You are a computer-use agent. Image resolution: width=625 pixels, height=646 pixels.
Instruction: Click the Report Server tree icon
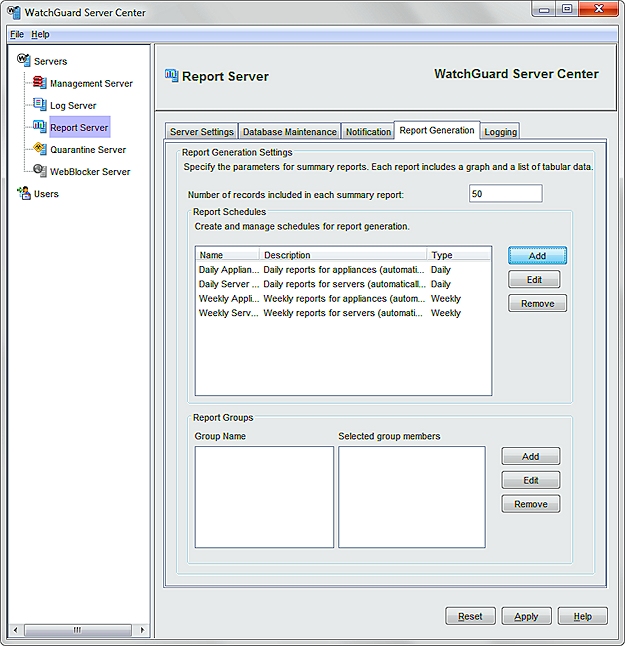40,126
